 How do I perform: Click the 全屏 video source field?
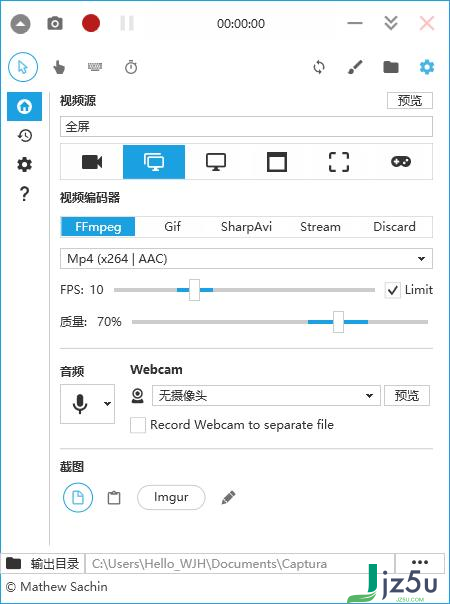[x=246, y=126]
